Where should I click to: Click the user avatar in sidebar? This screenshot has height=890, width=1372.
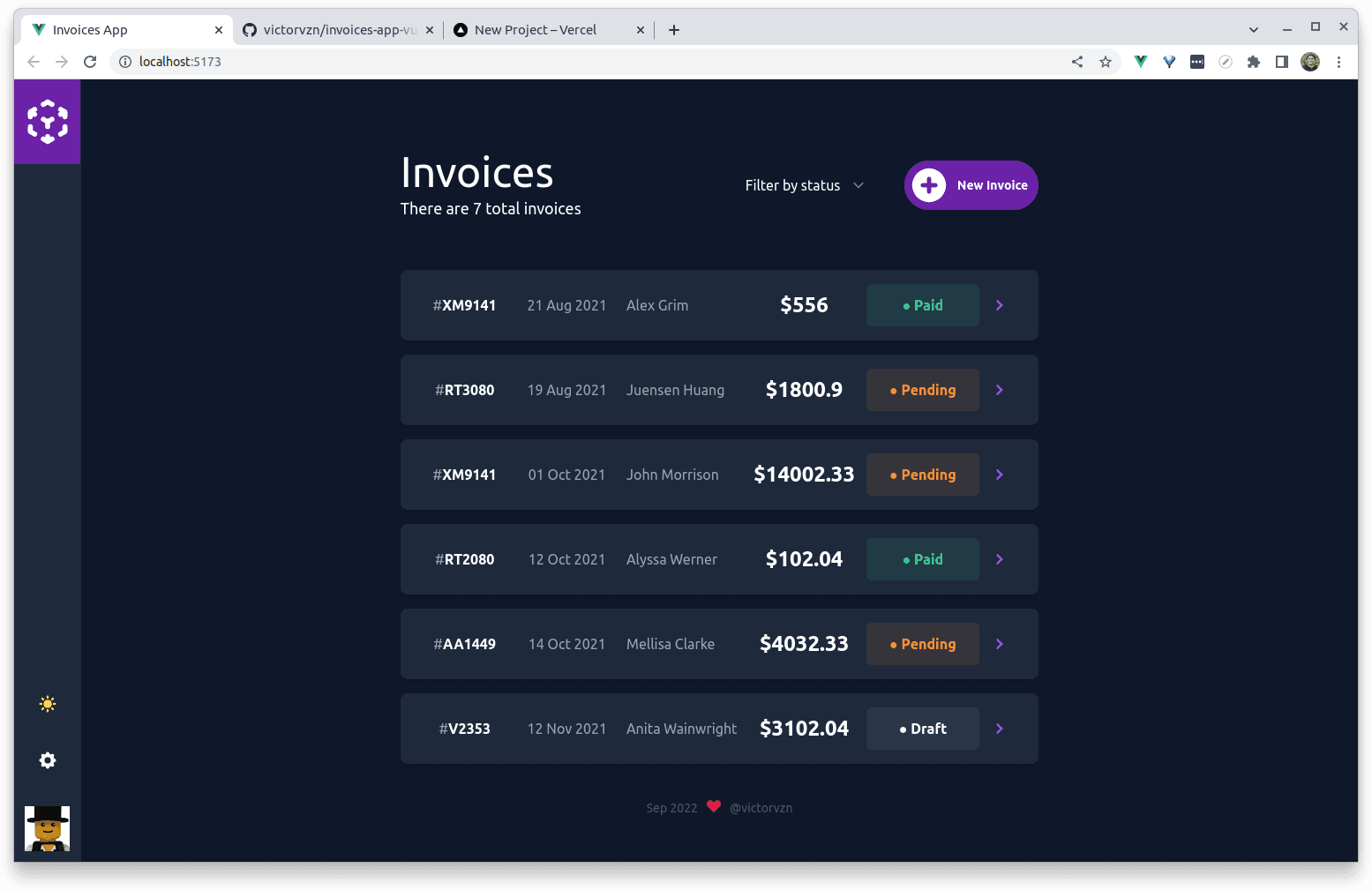[48, 828]
